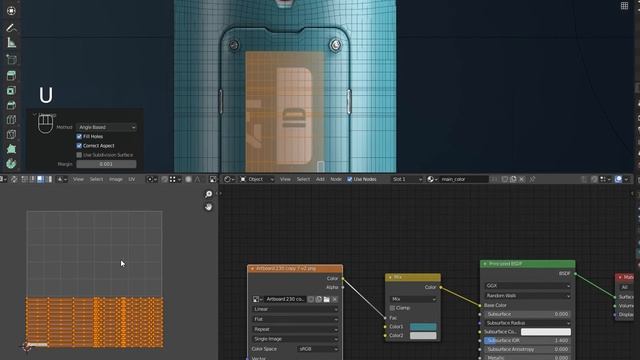Select the Loop Cut tool
This screenshot has height=360, width=640.
(x=11, y=120)
